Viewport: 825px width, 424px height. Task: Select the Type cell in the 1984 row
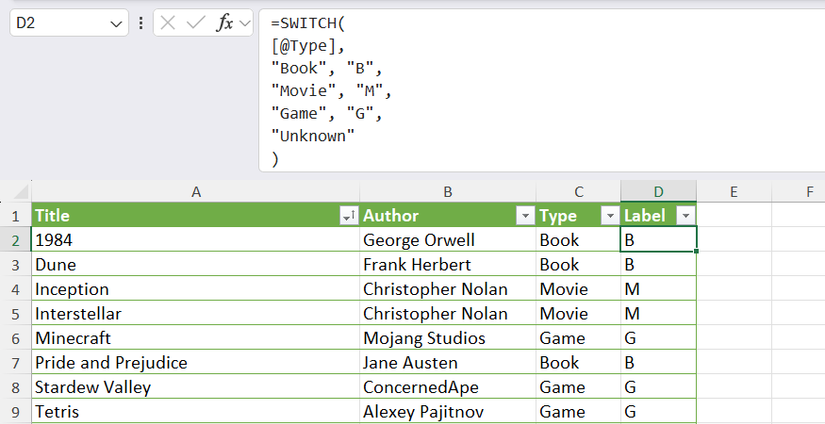[578, 240]
